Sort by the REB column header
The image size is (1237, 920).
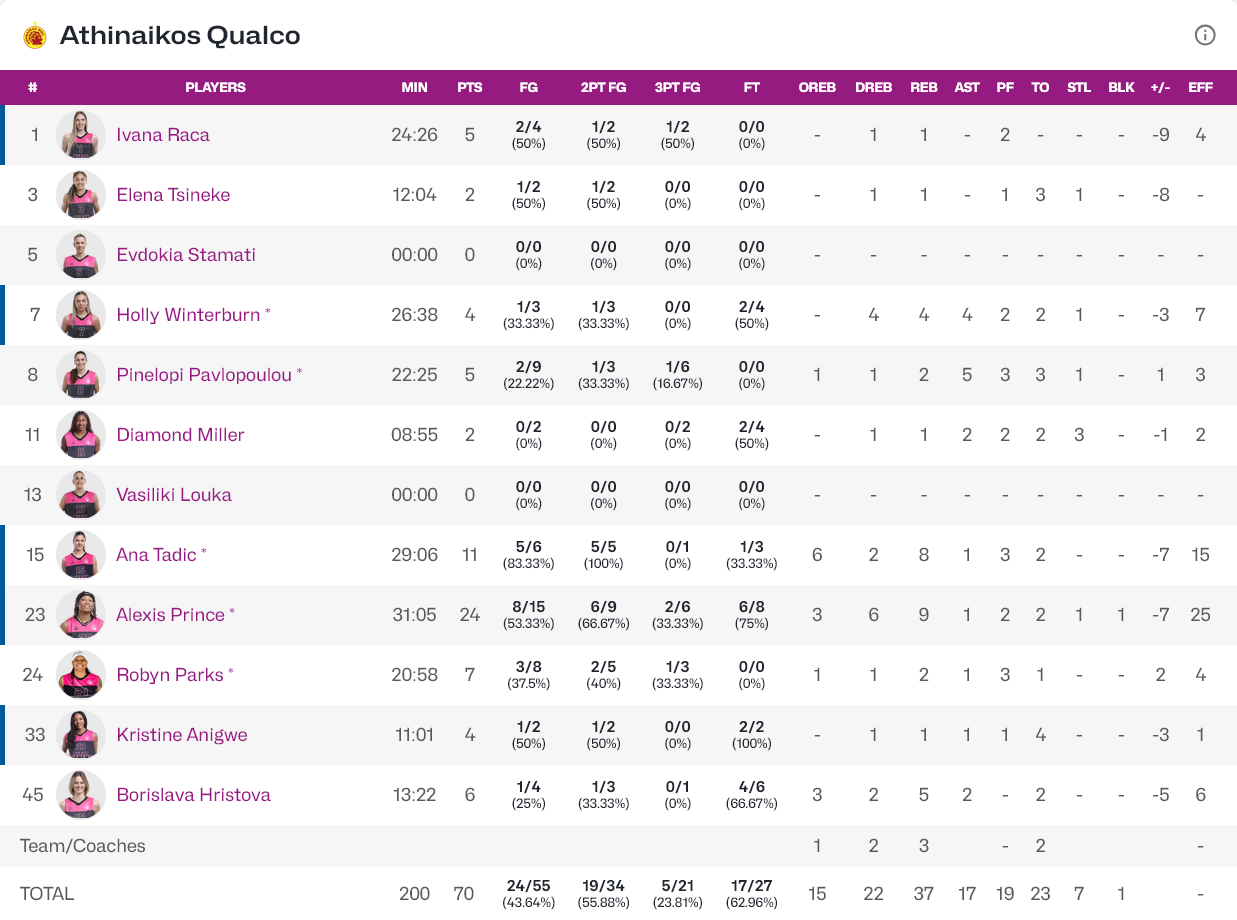[x=924, y=87]
